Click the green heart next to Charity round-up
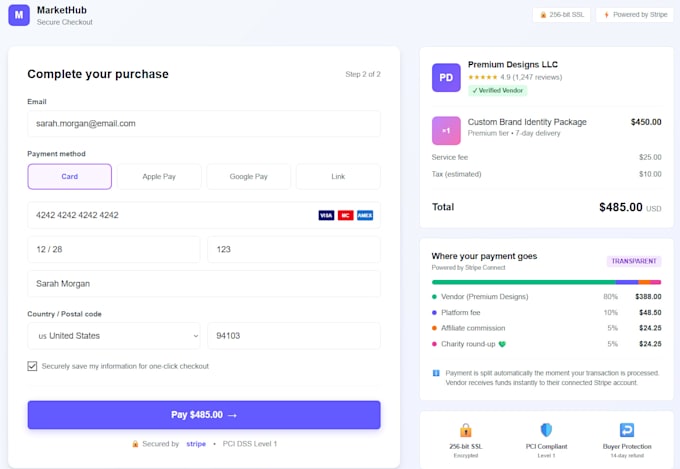The width and height of the screenshot is (680, 469). click(502, 344)
